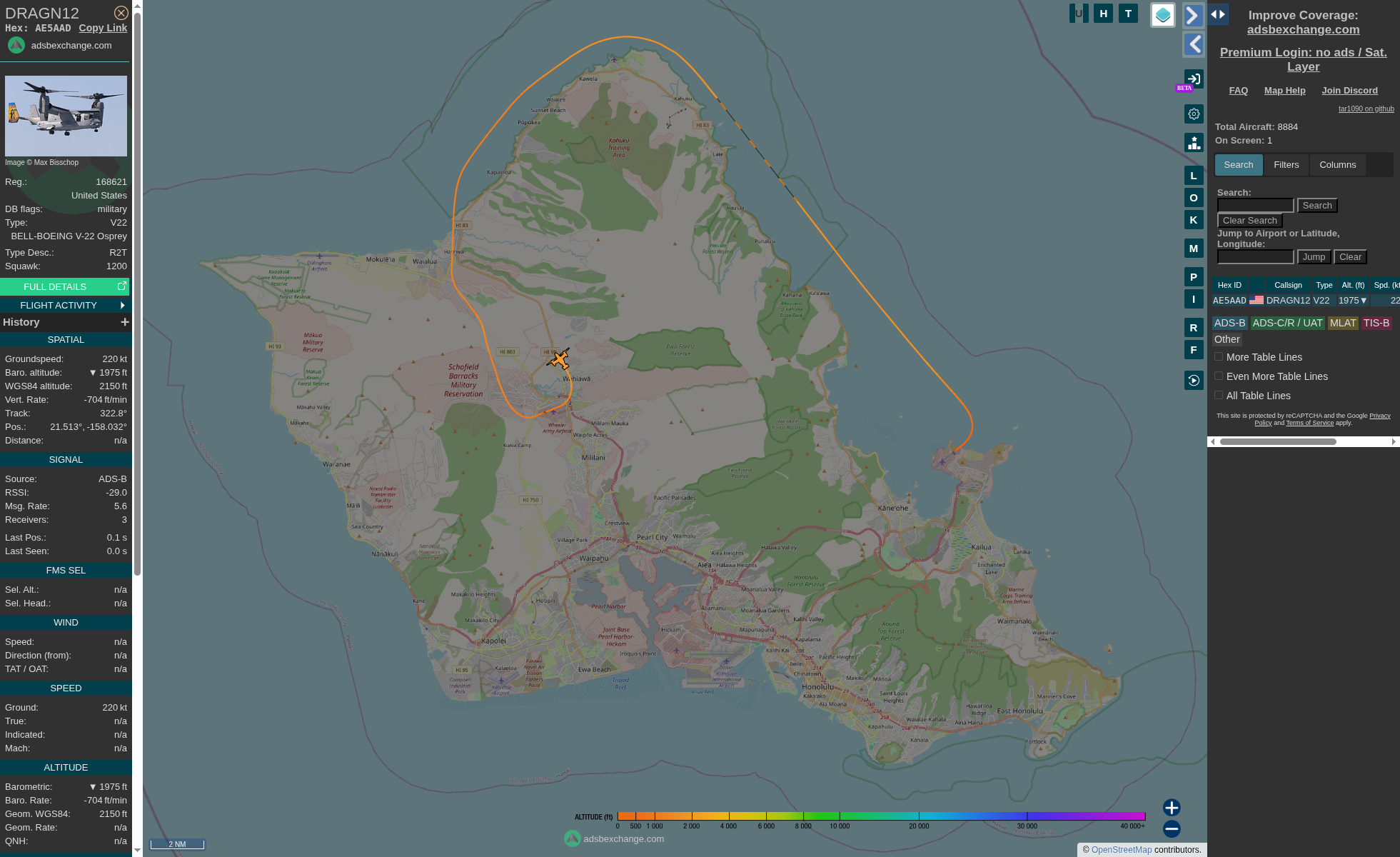Viewport: 1400px width, 857px height.
Task: Toggle the sidebar width double-arrow button
Action: pyautogui.click(x=1218, y=14)
